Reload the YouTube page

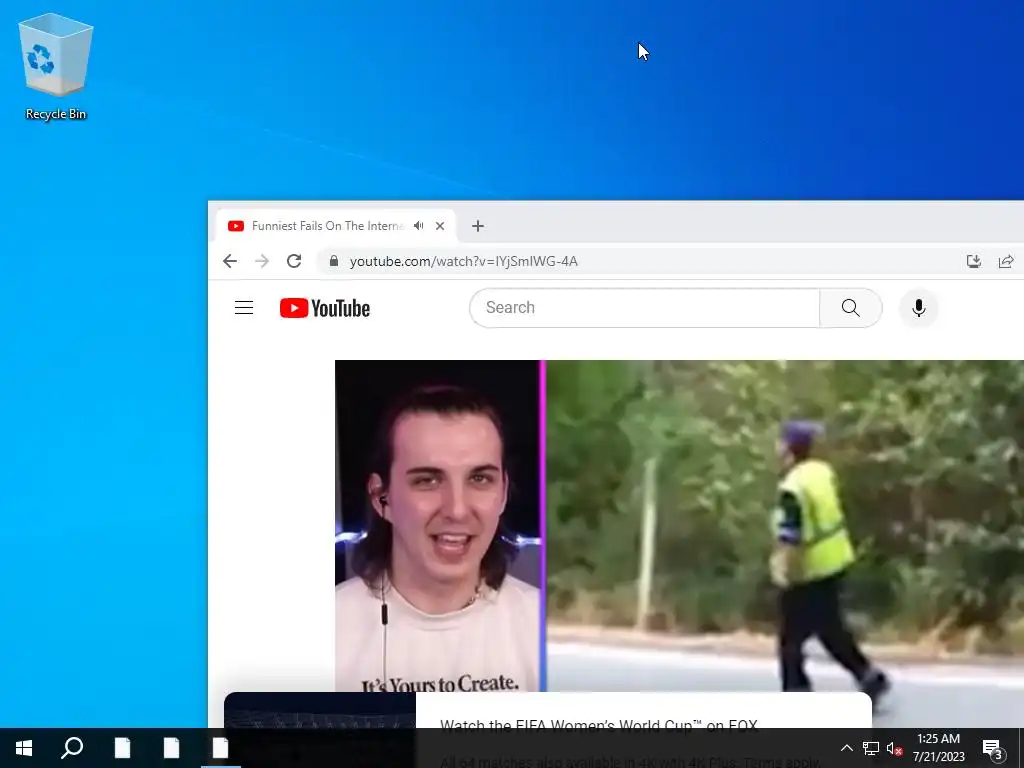[294, 261]
